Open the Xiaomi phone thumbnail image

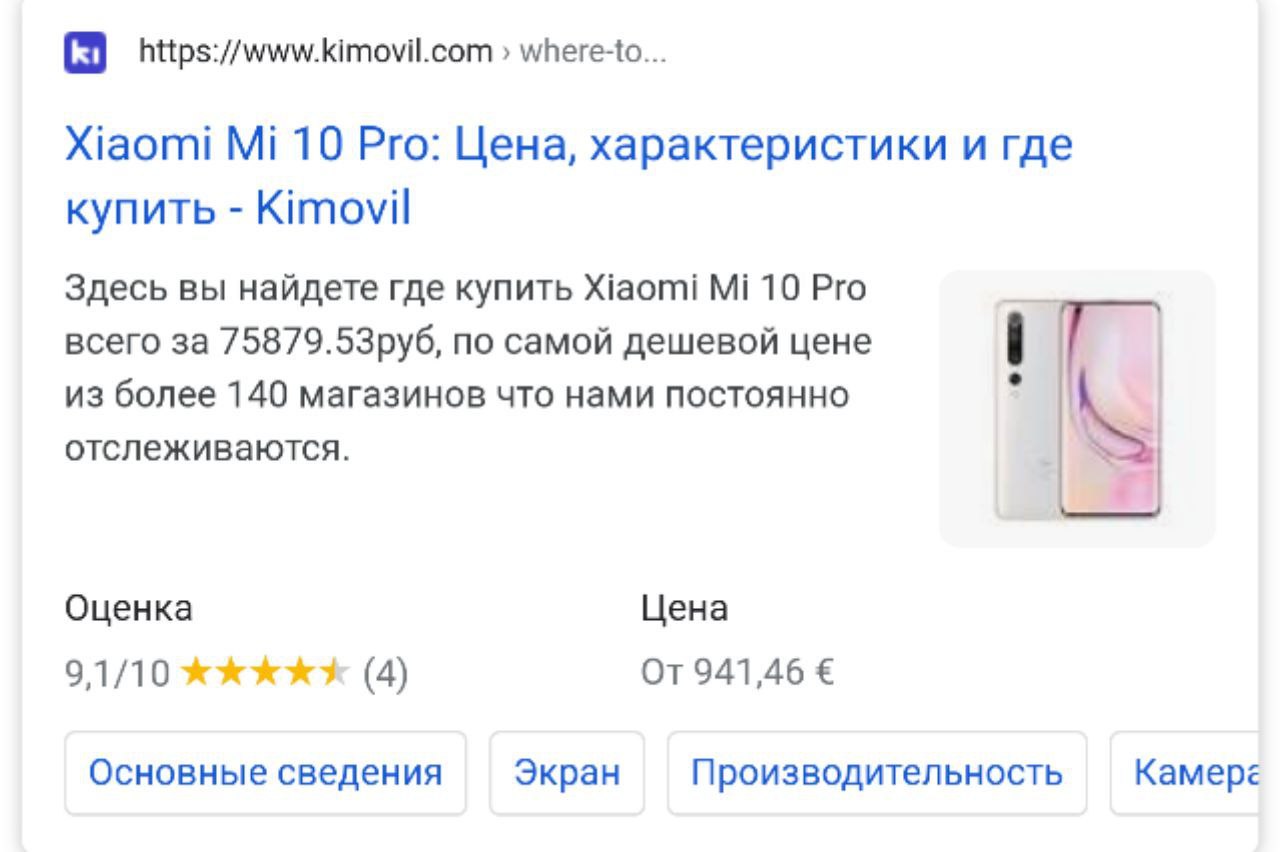1077,409
